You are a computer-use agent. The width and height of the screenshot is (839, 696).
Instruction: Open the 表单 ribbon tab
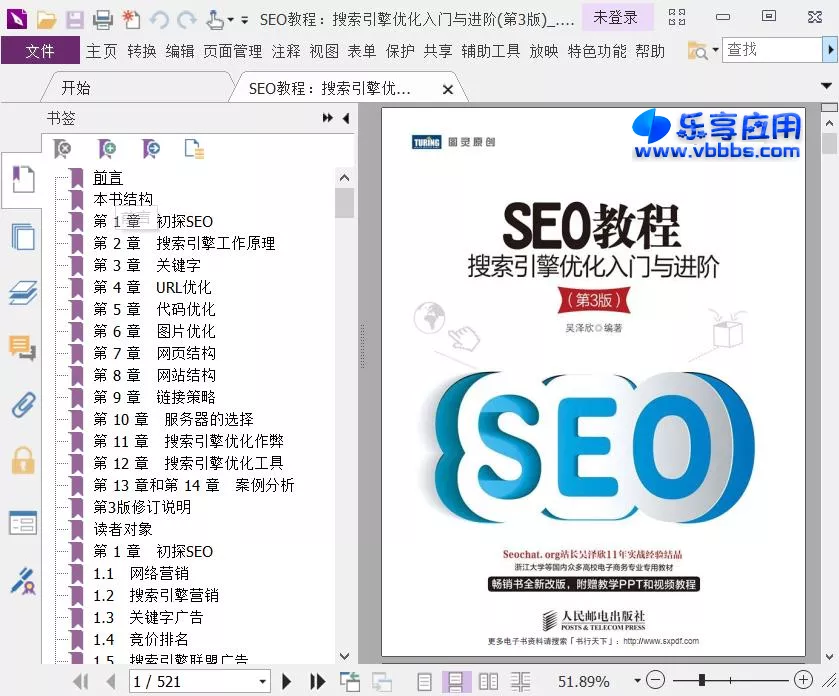coord(362,51)
